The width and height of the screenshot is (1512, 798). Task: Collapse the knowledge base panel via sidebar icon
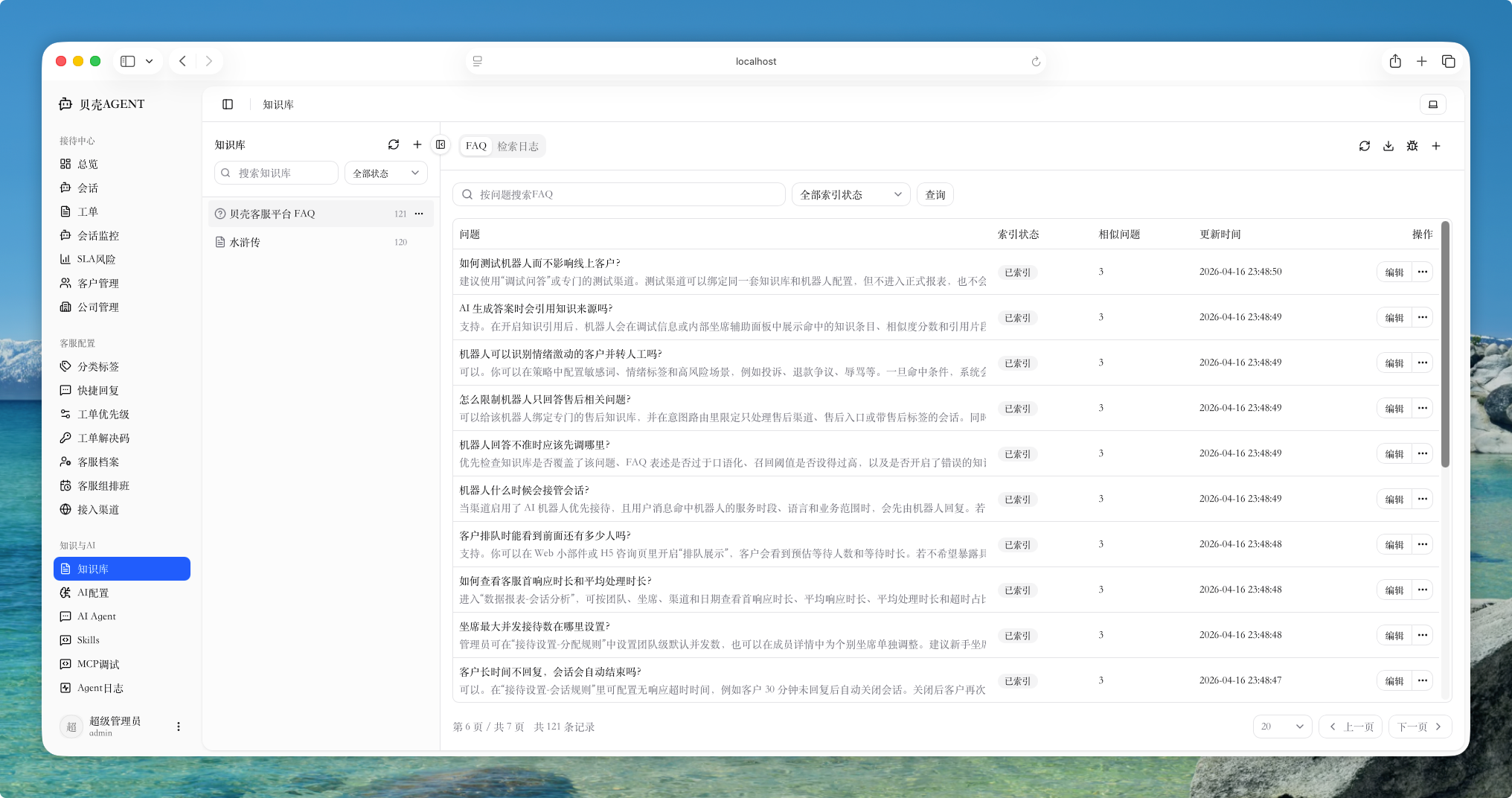coord(441,144)
